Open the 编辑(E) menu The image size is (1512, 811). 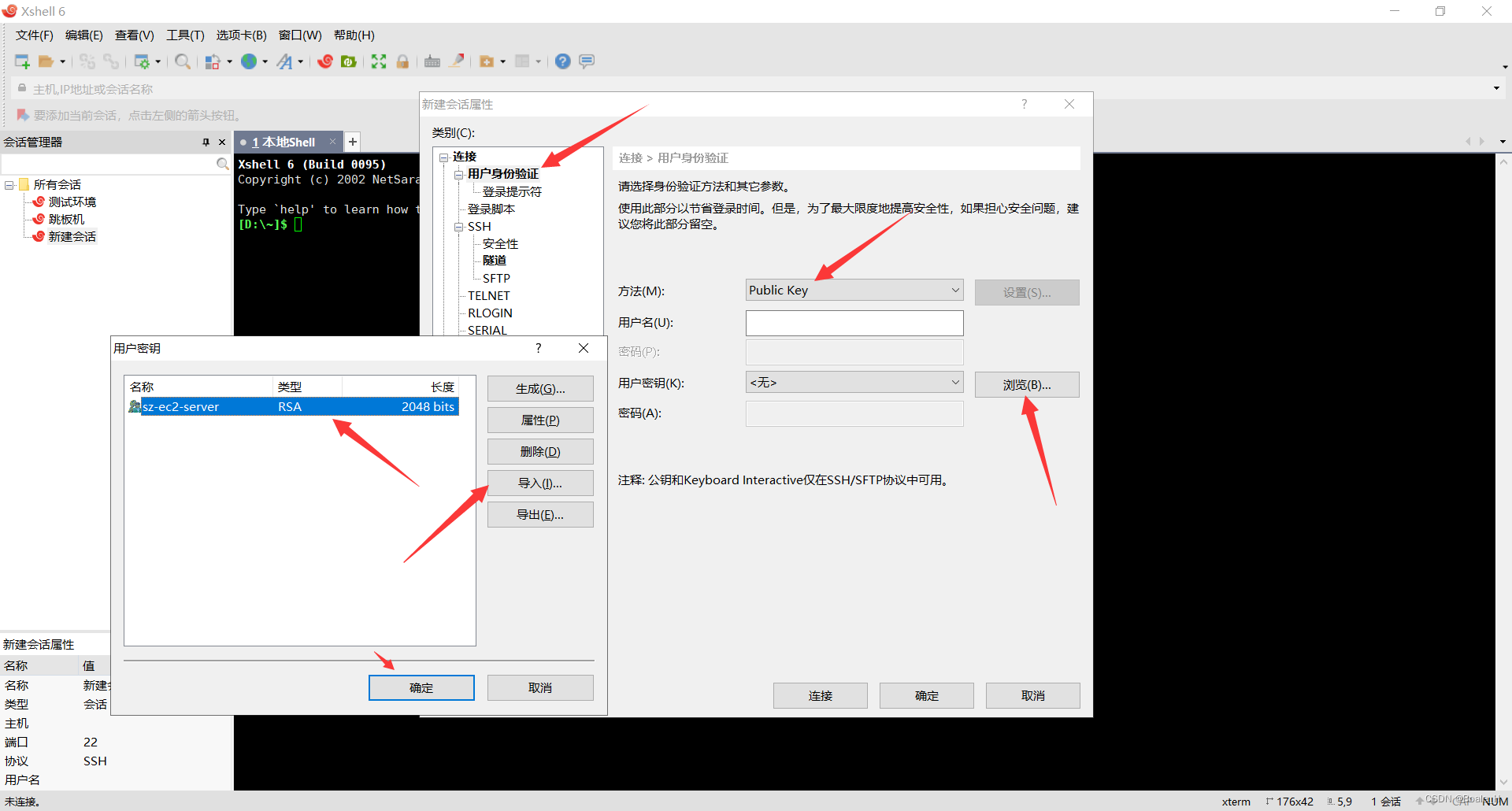(x=84, y=35)
